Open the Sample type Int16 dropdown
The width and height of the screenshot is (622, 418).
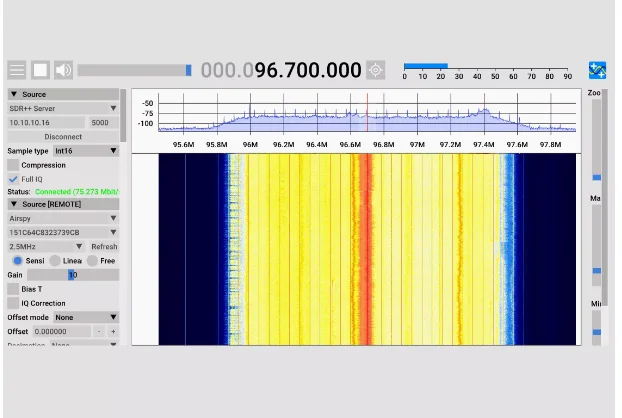click(x=86, y=151)
